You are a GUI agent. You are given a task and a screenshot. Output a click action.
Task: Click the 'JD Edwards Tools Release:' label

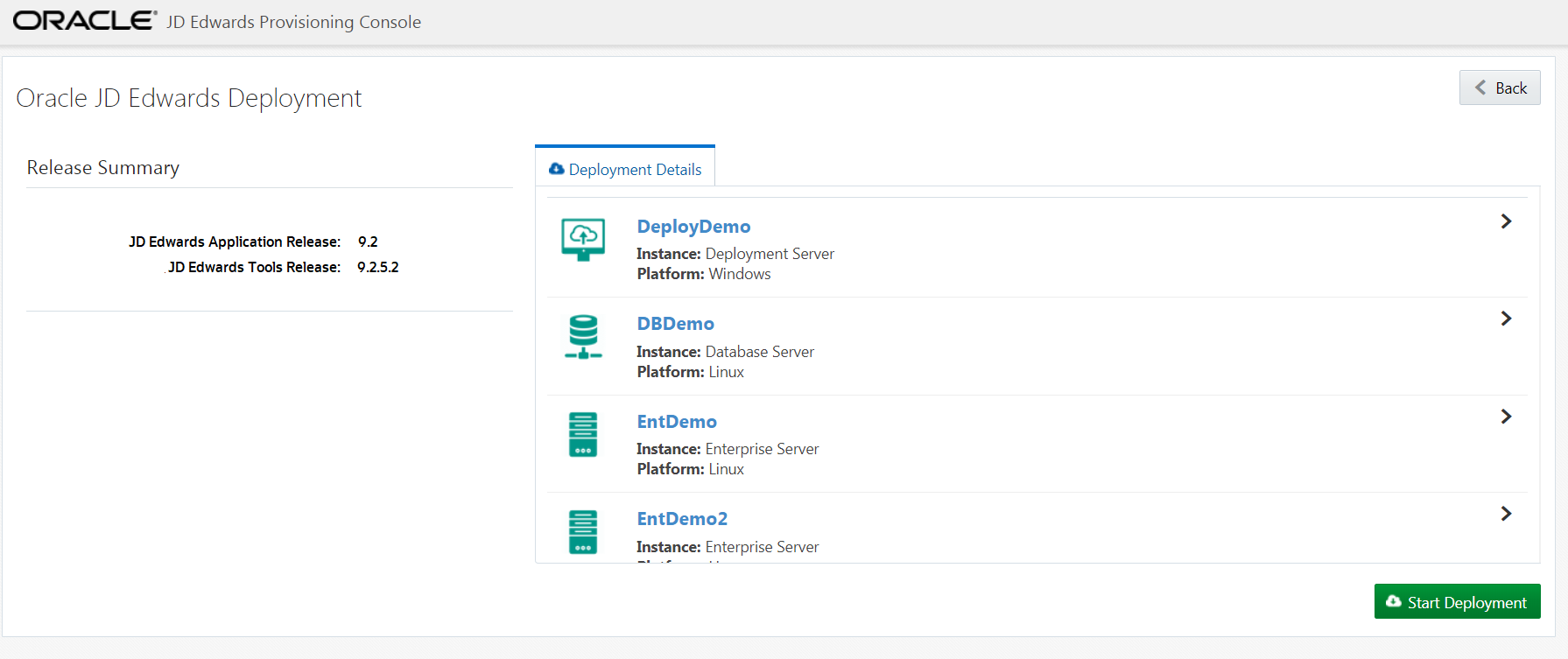(254, 267)
